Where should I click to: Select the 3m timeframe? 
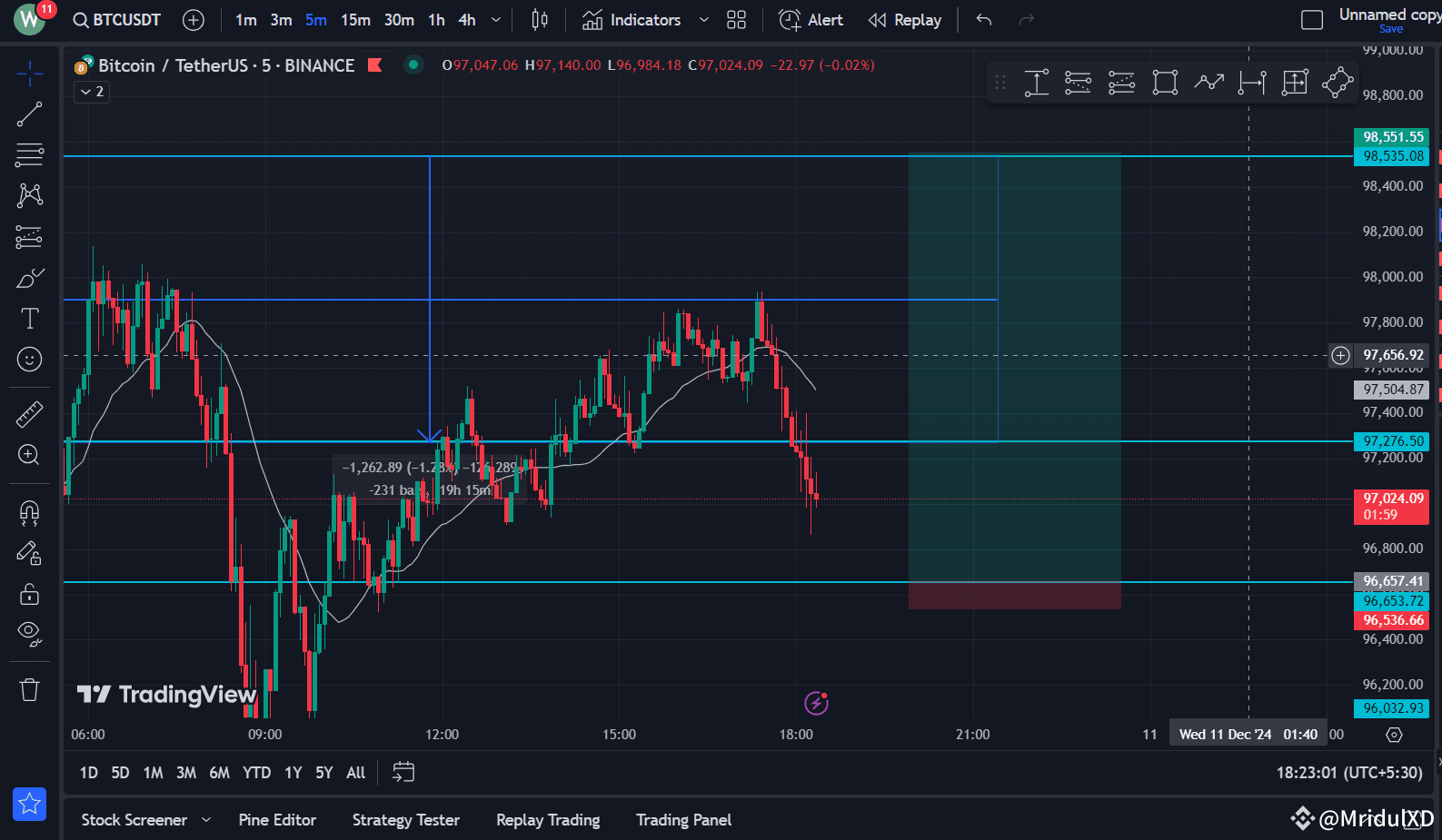281,20
